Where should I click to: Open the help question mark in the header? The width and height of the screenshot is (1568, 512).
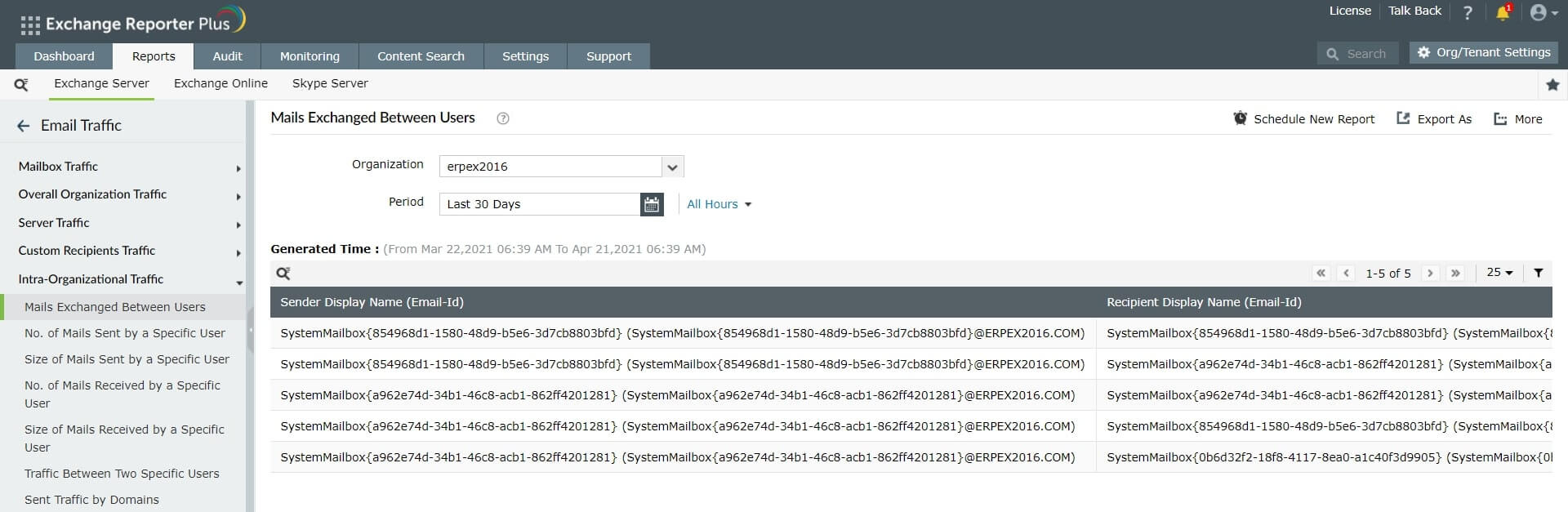tap(1468, 12)
